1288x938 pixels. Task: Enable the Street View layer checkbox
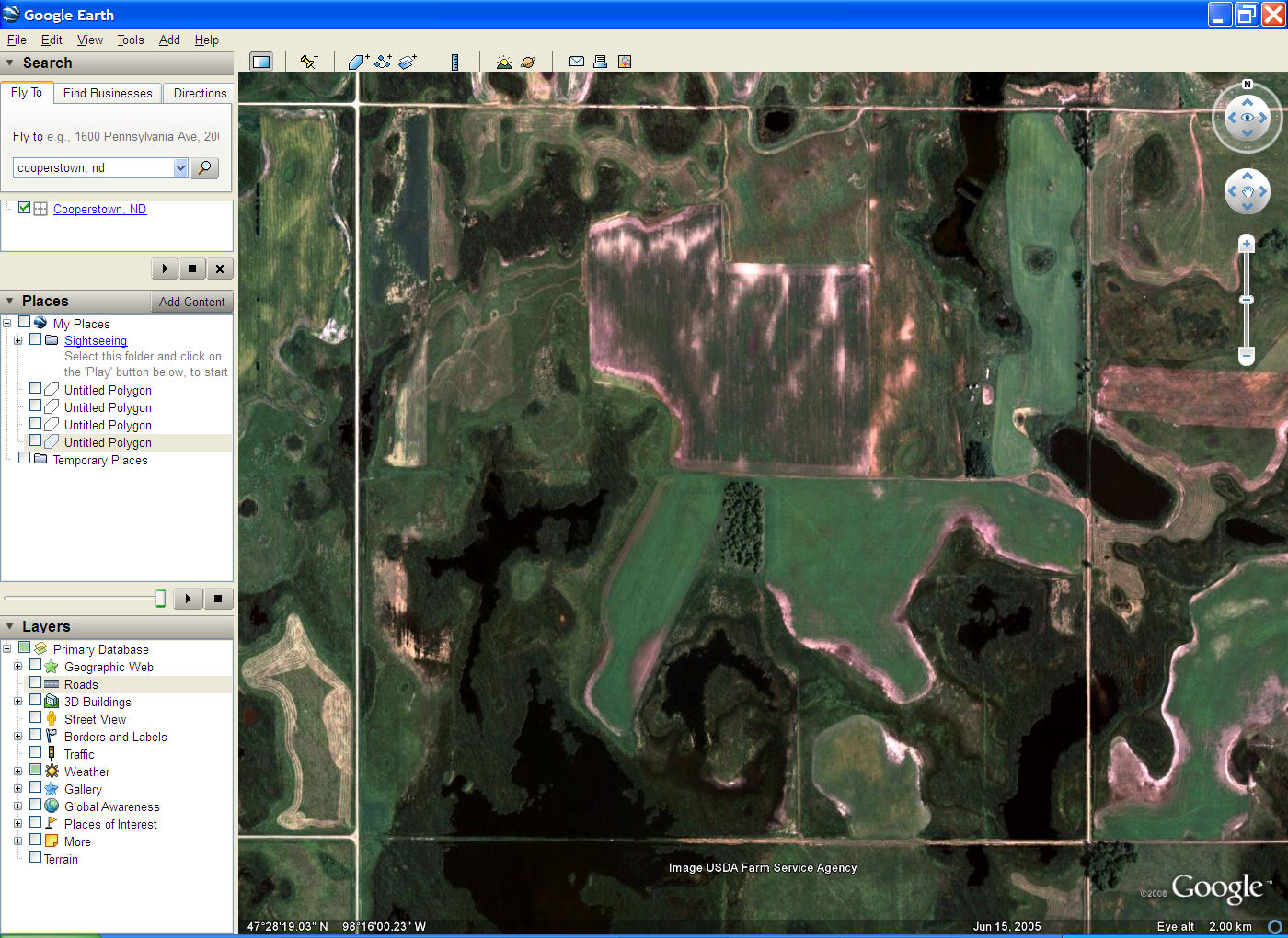pyautogui.click(x=36, y=717)
